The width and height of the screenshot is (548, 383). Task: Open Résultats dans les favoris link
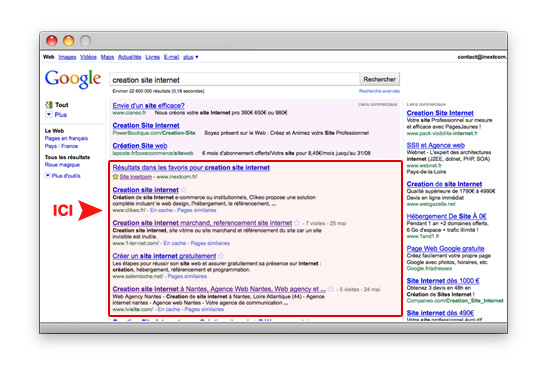point(191,167)
